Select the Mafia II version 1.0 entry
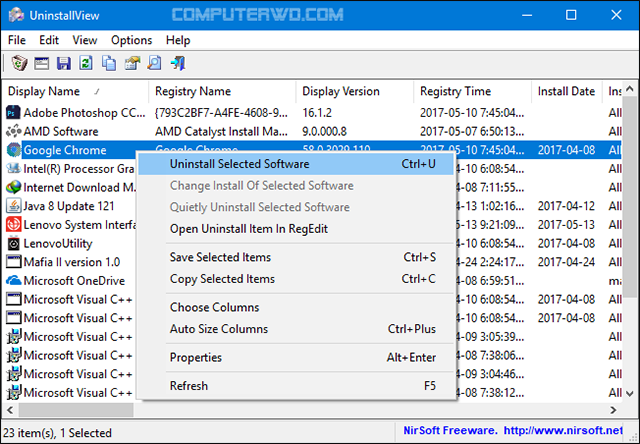Screen dimensions: 640x444 pyautogui.click(x=72, y=262)
